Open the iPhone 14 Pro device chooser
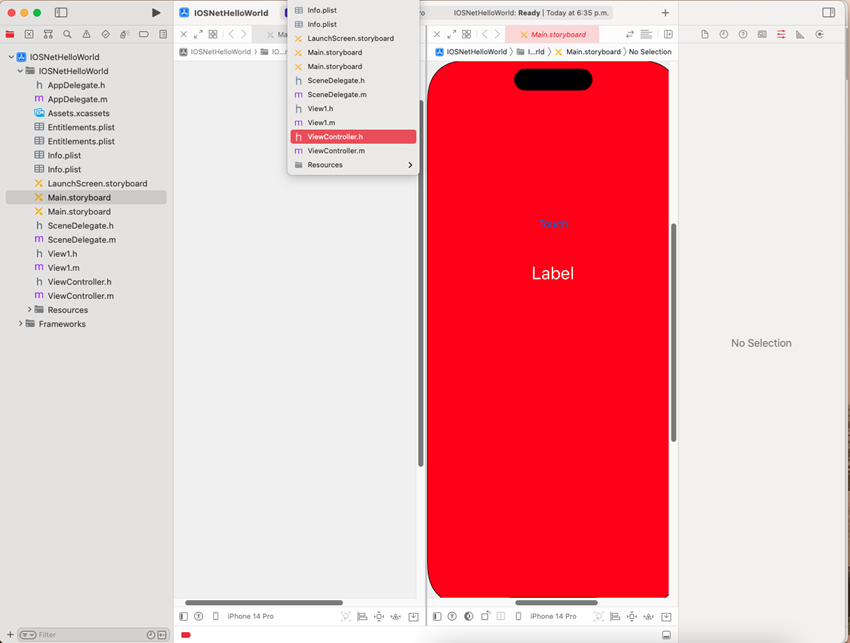Viewport: 850px width, 643px height. coord(552,616)
